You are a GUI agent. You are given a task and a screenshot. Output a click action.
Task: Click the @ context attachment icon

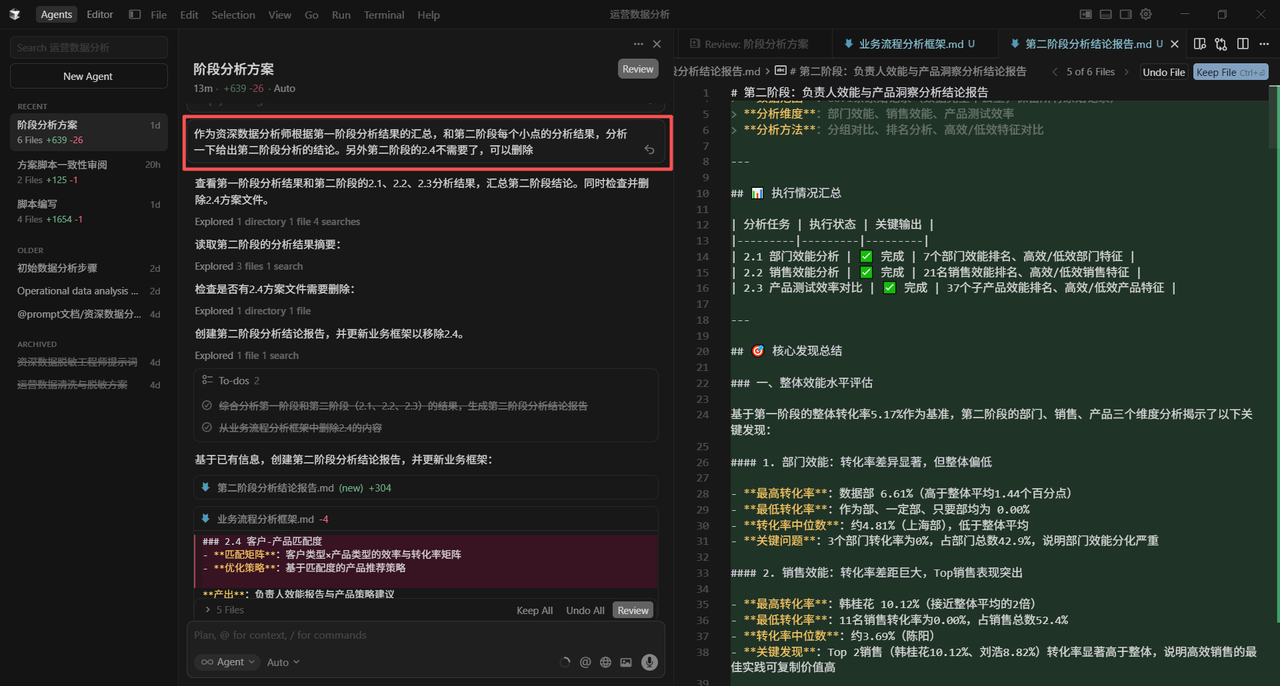coord(585,661)
